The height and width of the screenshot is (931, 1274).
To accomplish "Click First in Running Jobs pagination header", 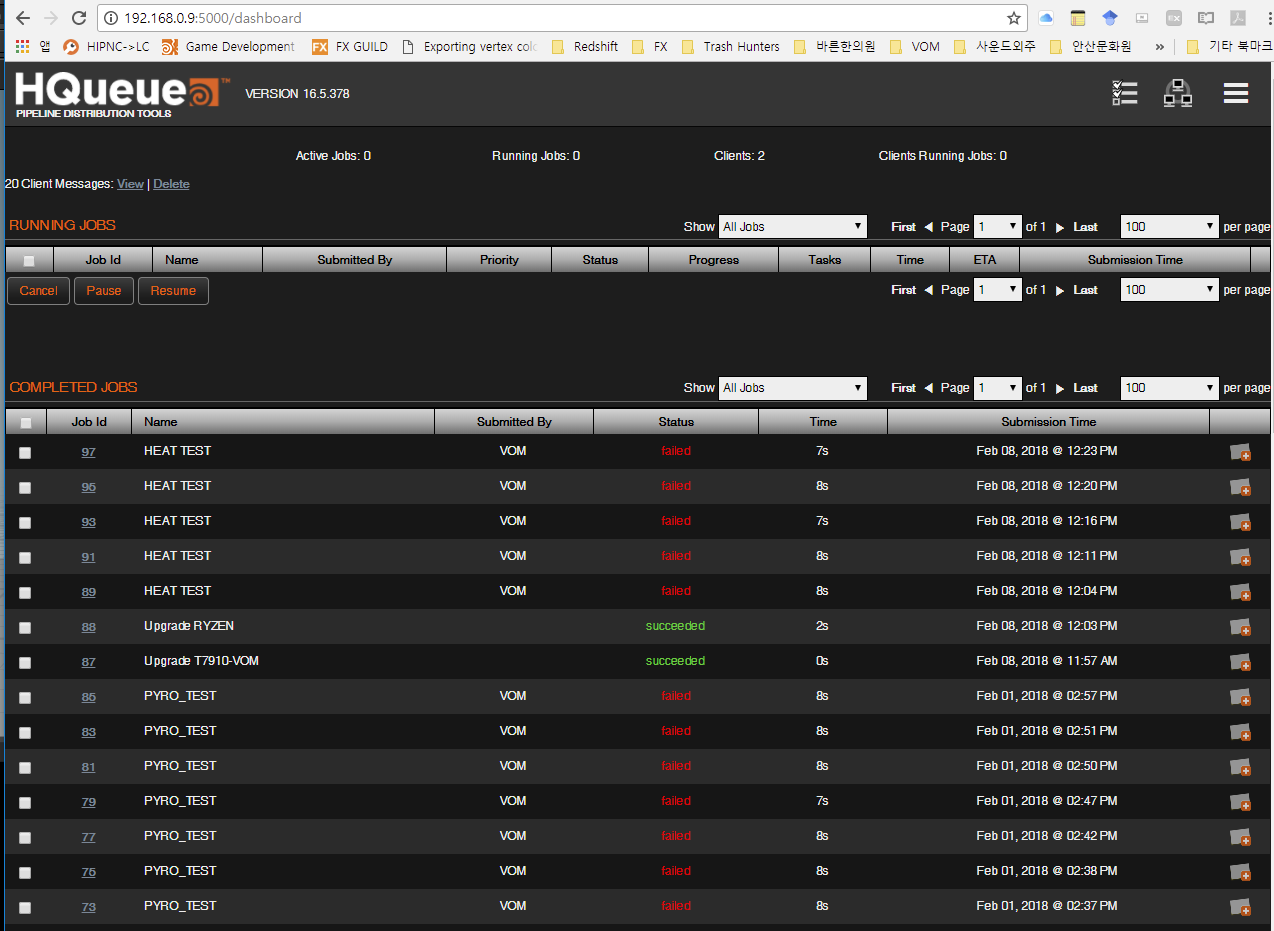I will (903, 227).
